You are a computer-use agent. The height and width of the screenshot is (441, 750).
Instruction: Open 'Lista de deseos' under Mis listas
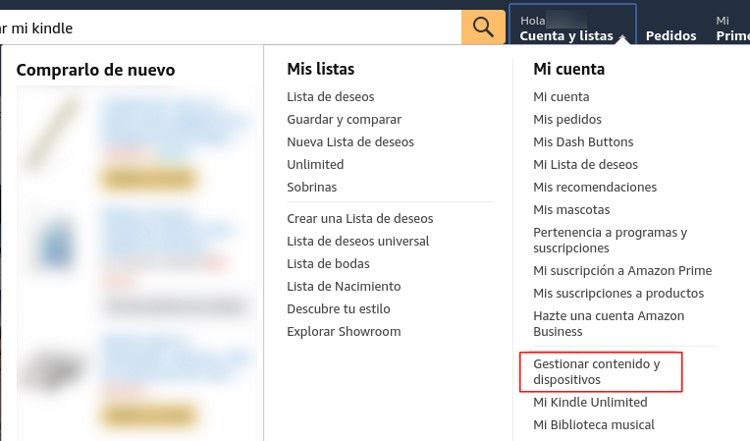[x=331, y=97]
